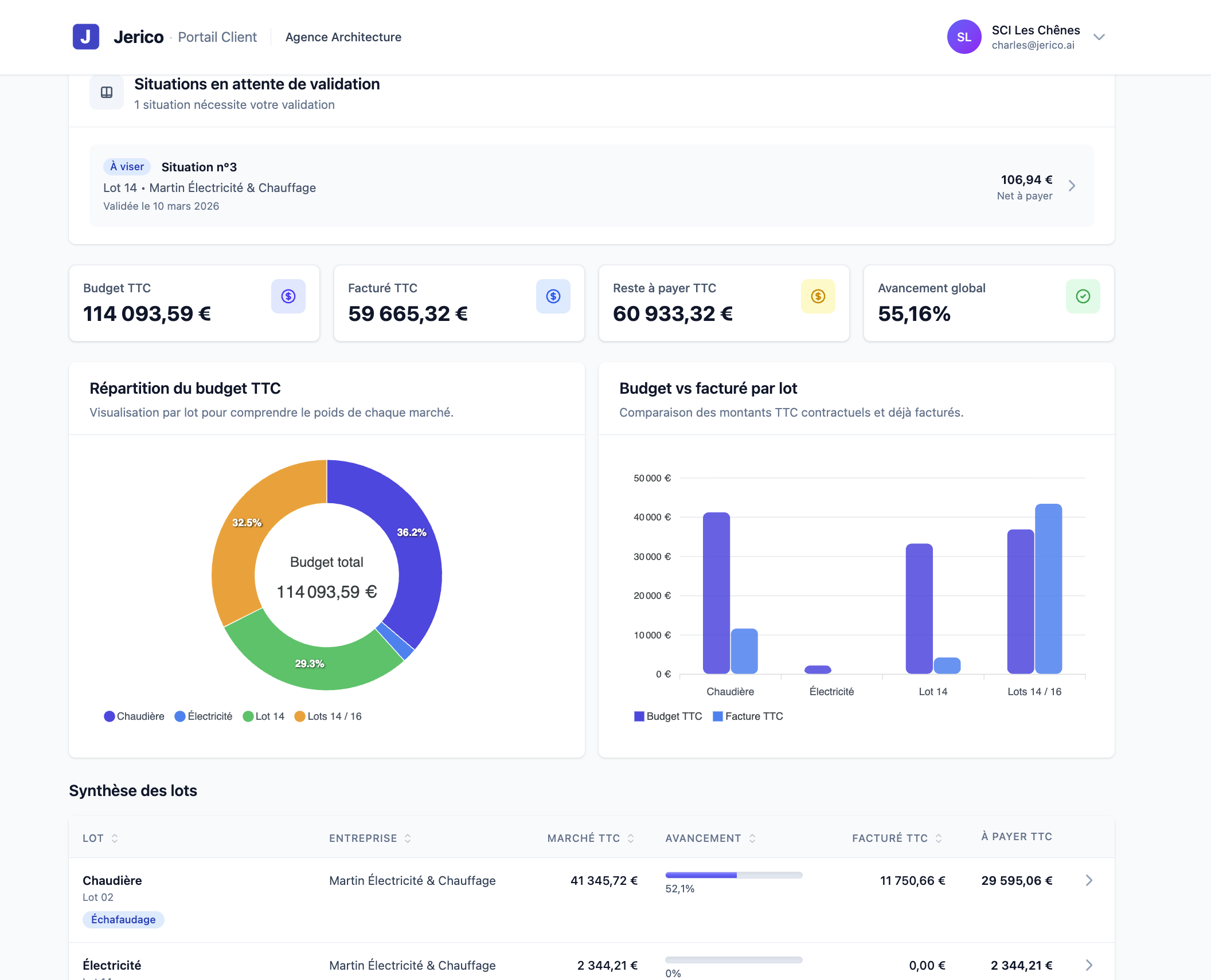Screen dimensions: 1211x980
Task: Open Chaudière lot row via its chevron
Action: coord(1089,880)
